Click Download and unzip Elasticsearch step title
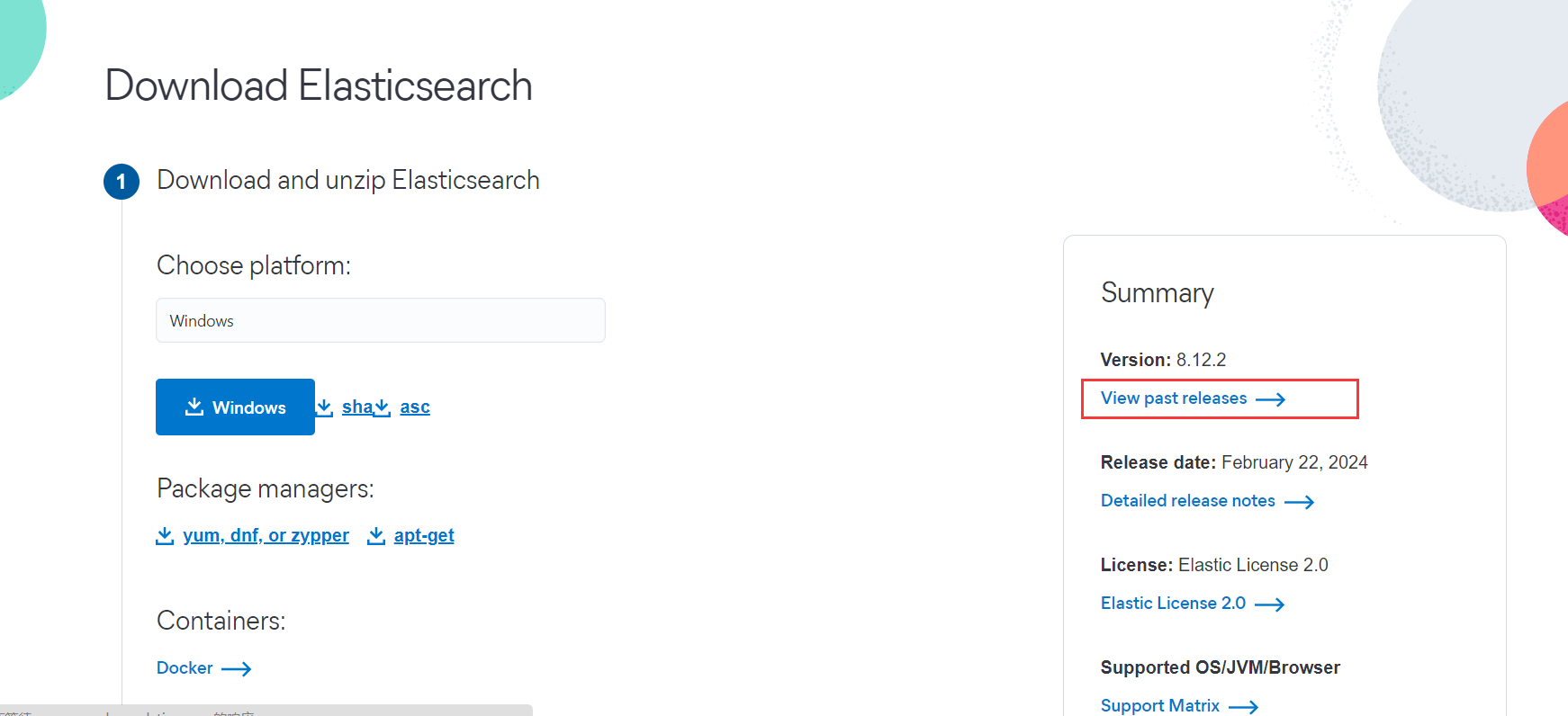Viewport: 1568px width, 716px height. [348, 180]
